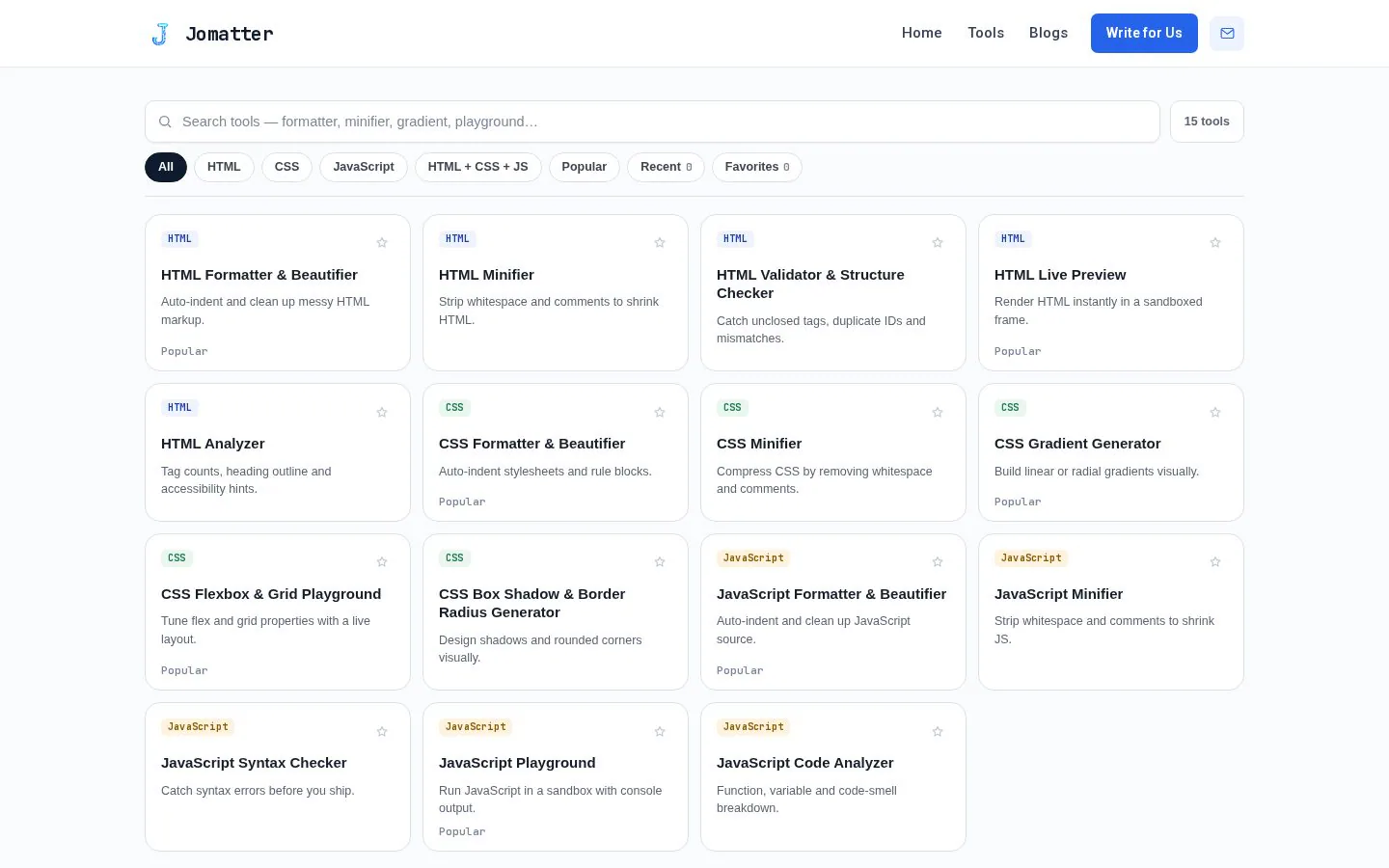Favorite JavaScript Formatter & Beautifier

[x=938, y=562]
